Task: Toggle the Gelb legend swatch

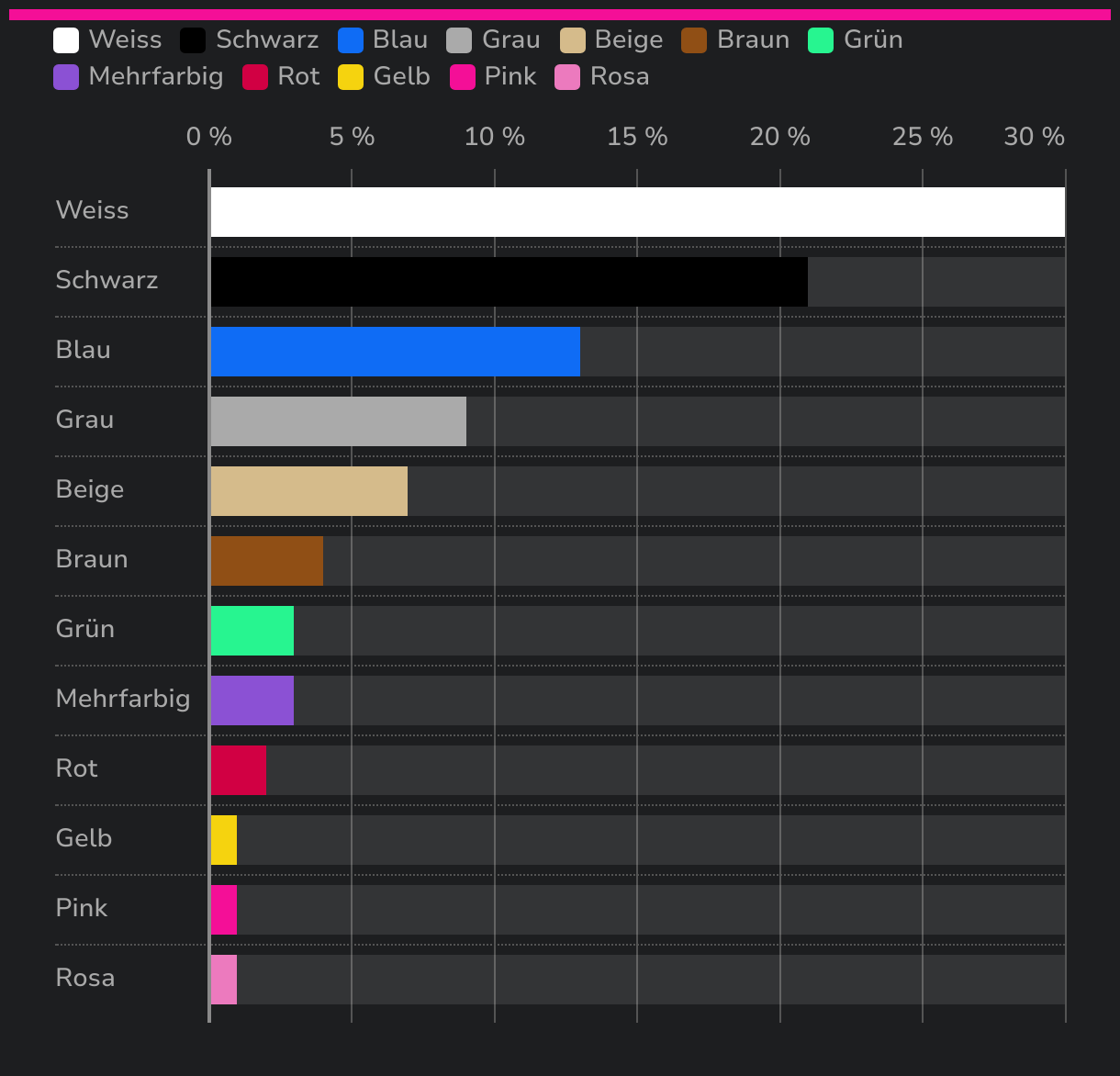Action: click(x=351, y=77)
